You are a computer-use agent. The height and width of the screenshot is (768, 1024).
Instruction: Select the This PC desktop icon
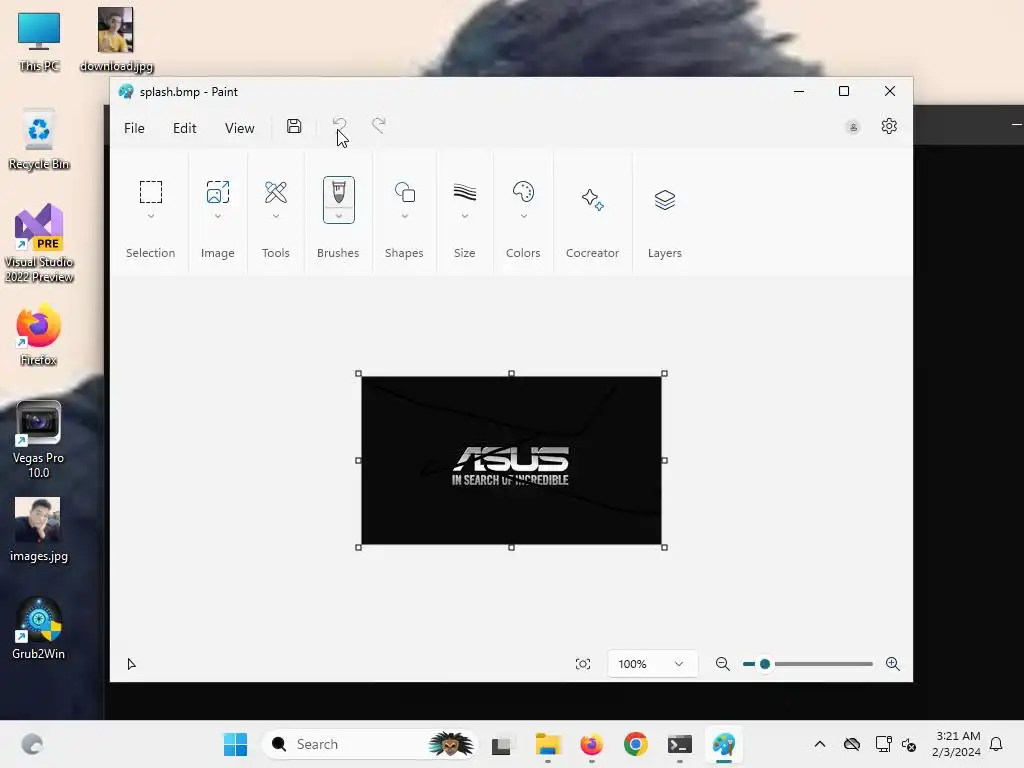point(39,42)
